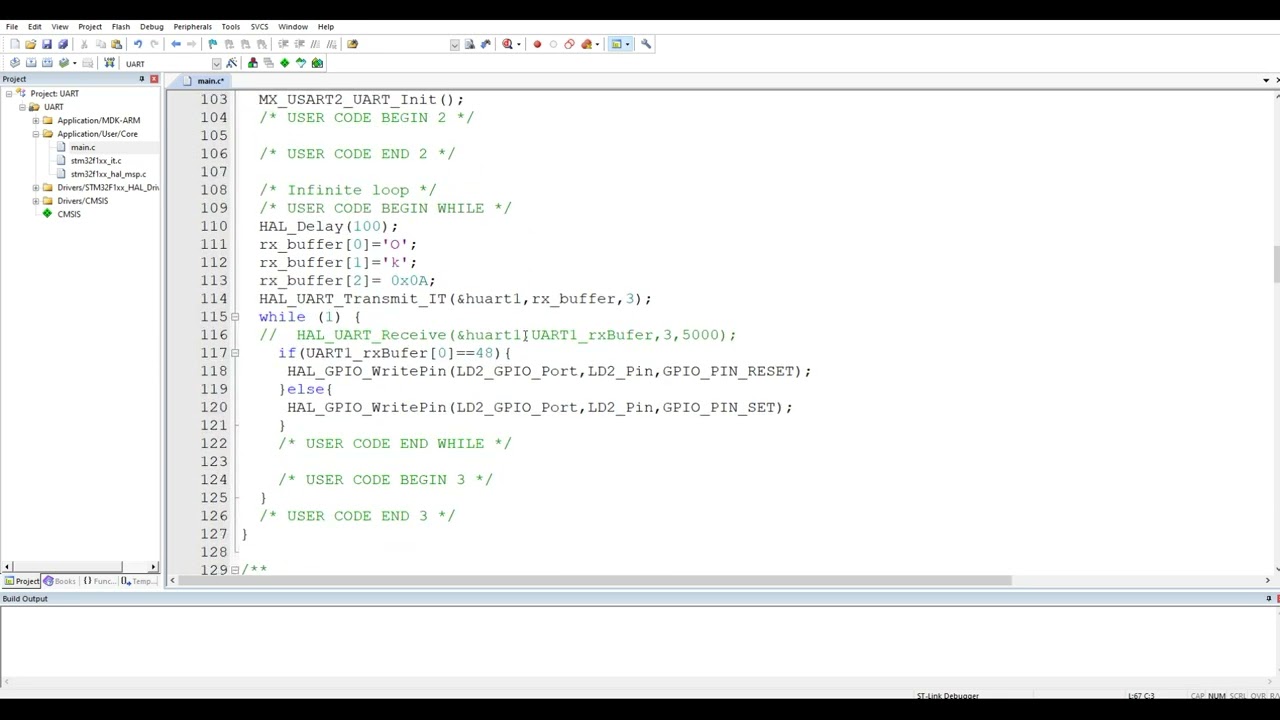This screenshot has width=1280, height=720.
Task: Open the Project menu
Action: (90, 27)
